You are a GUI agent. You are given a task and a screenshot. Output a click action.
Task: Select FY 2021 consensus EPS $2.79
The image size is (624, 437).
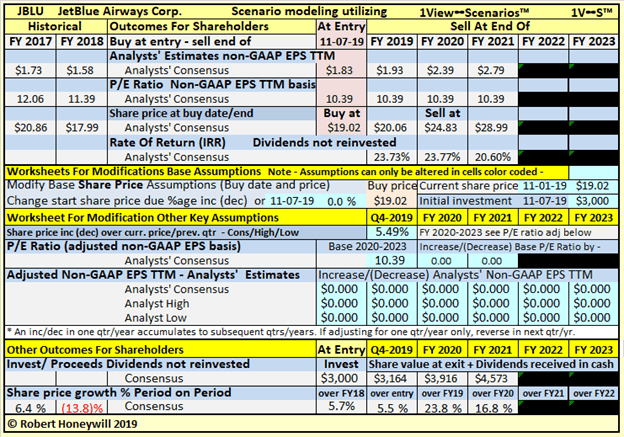(491, 70)
